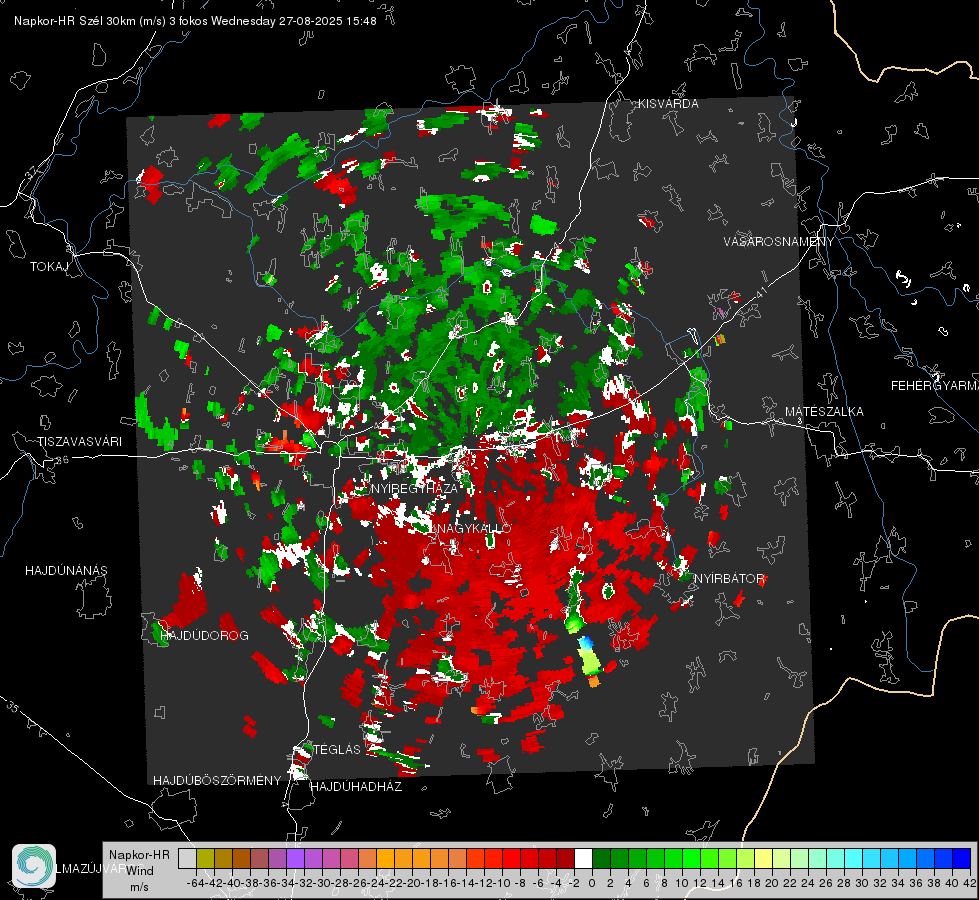This screenshot has height=900, width=979.
Task: Click the 'Napkor-HR' legend title
Action: point(139,855)
